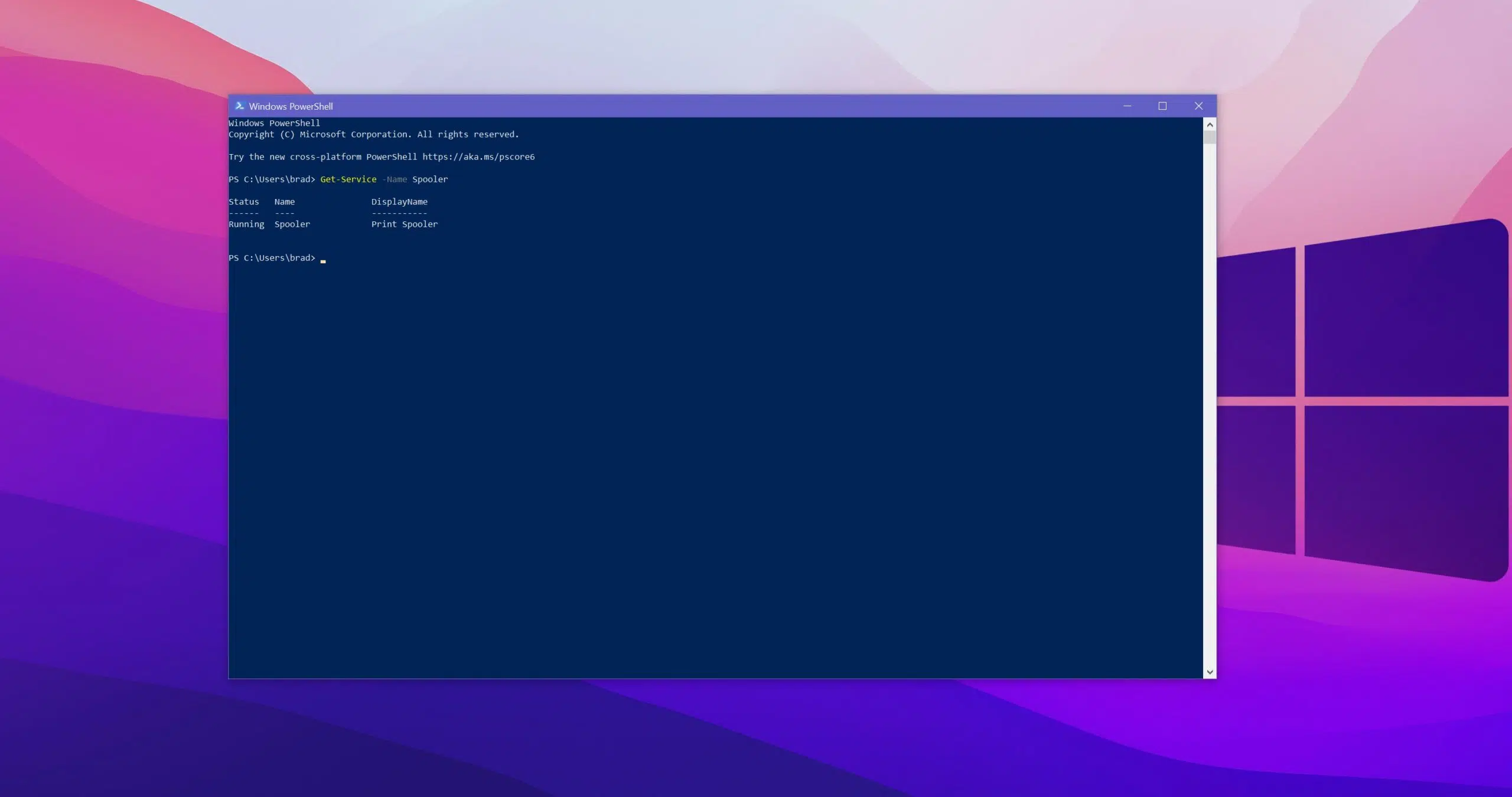Click the scrollbar down arrow
Viewport: 1512px width, 797px height.
tap(1210, 672)
